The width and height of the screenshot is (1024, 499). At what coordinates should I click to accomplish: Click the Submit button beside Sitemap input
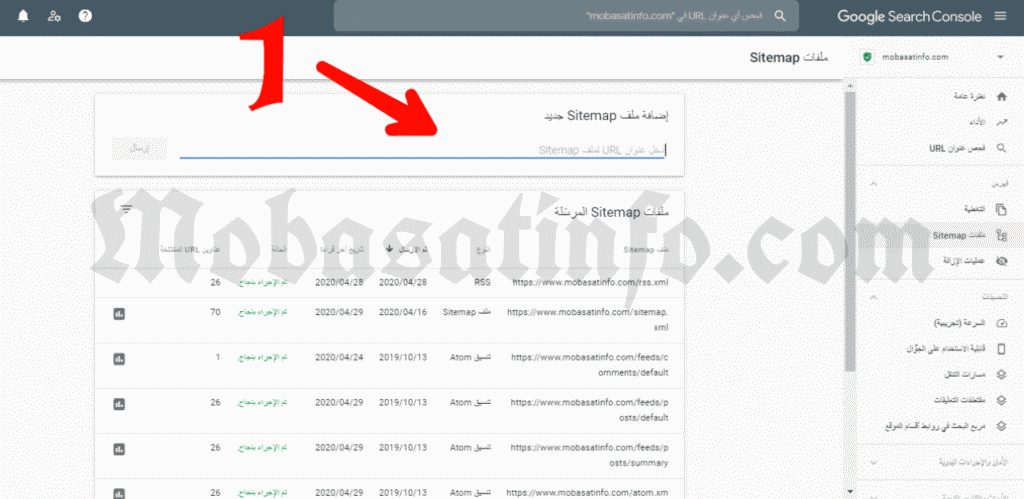coord(139,149)
